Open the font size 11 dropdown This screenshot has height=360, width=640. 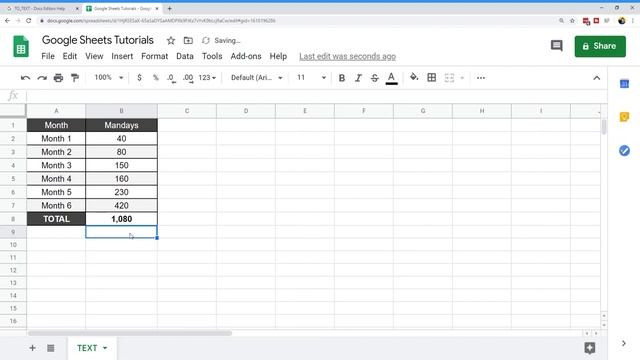pos(311,78)
